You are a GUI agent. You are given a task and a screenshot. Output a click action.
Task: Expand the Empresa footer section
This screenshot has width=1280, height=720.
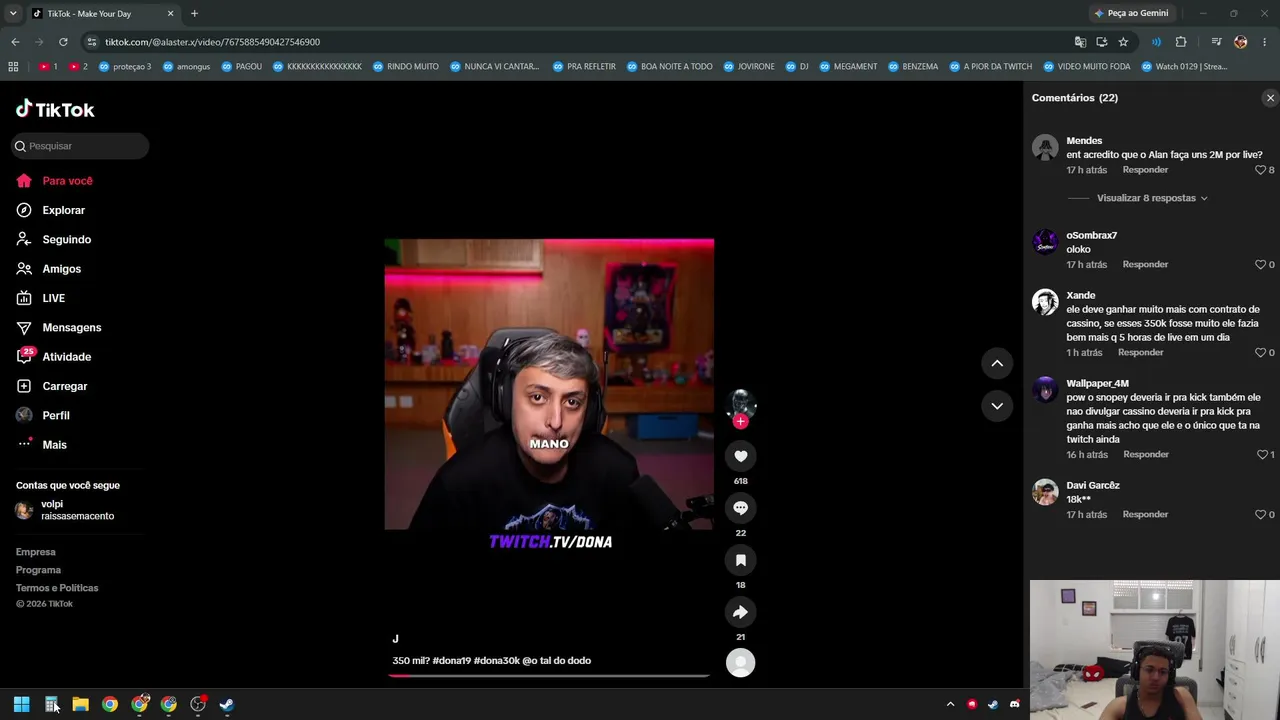pos(36,552)
